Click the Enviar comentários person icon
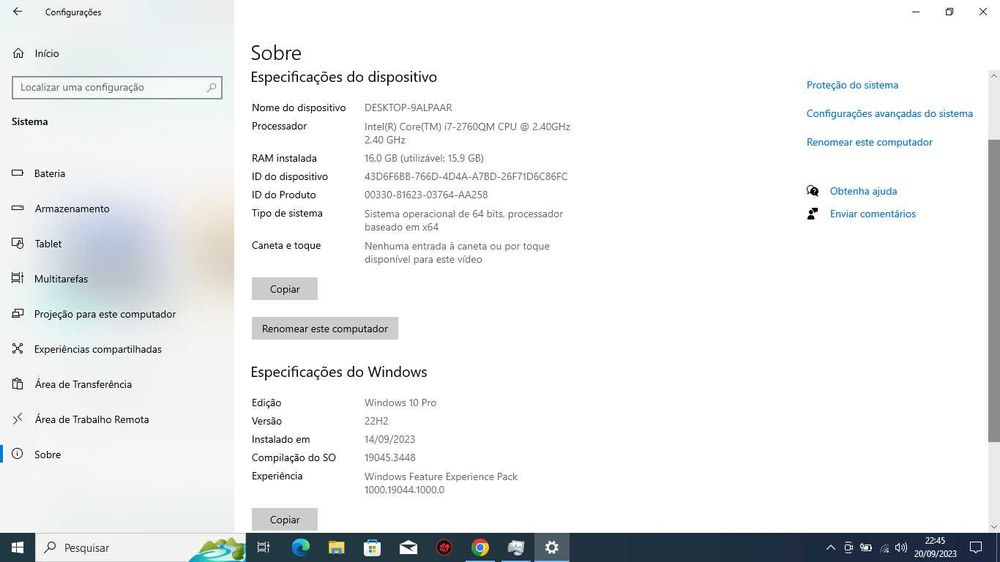This screenshot has height=562, width=1000. [x=812, y=214]
